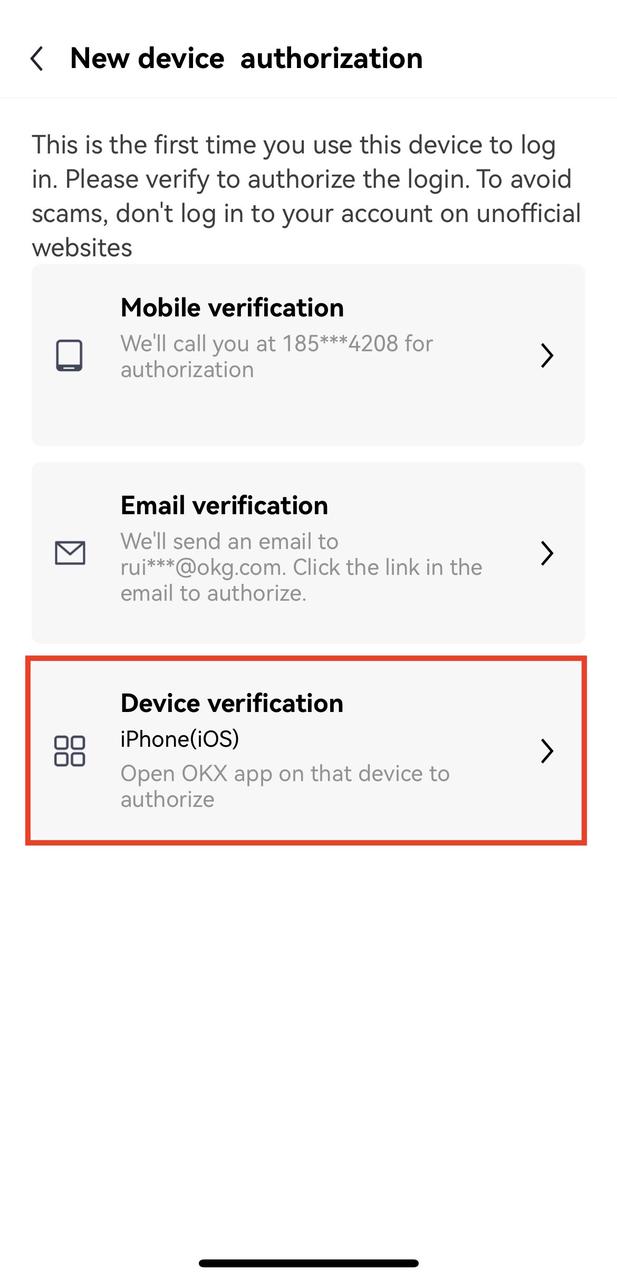The image size is (617, 1280).
Task: Expand Mobile verification chevron arrow
Action: pos(547,355)
